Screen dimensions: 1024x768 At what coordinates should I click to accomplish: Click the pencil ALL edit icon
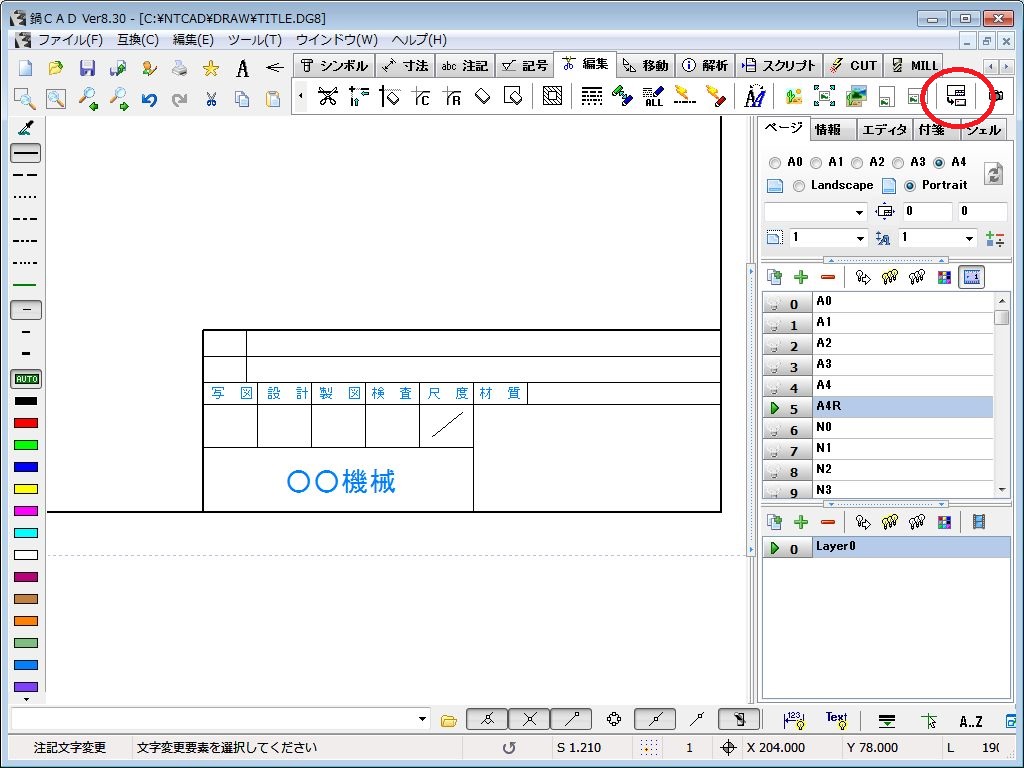pos(653,97)
